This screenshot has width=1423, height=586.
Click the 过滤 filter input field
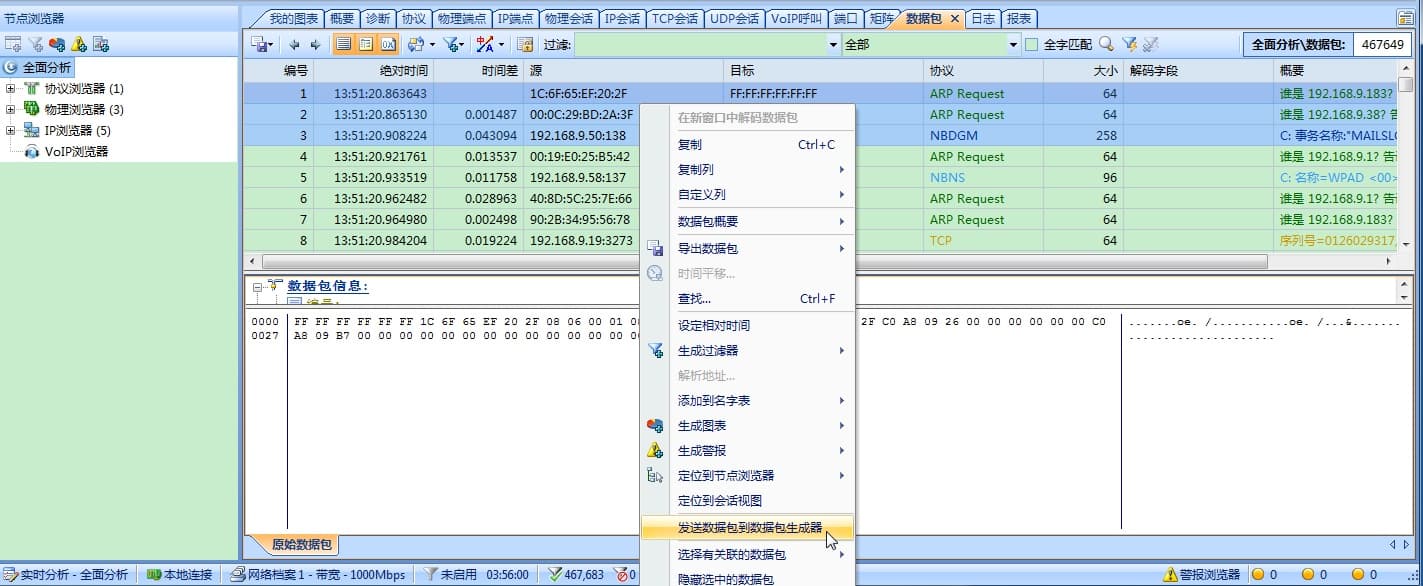pos(700,45)
